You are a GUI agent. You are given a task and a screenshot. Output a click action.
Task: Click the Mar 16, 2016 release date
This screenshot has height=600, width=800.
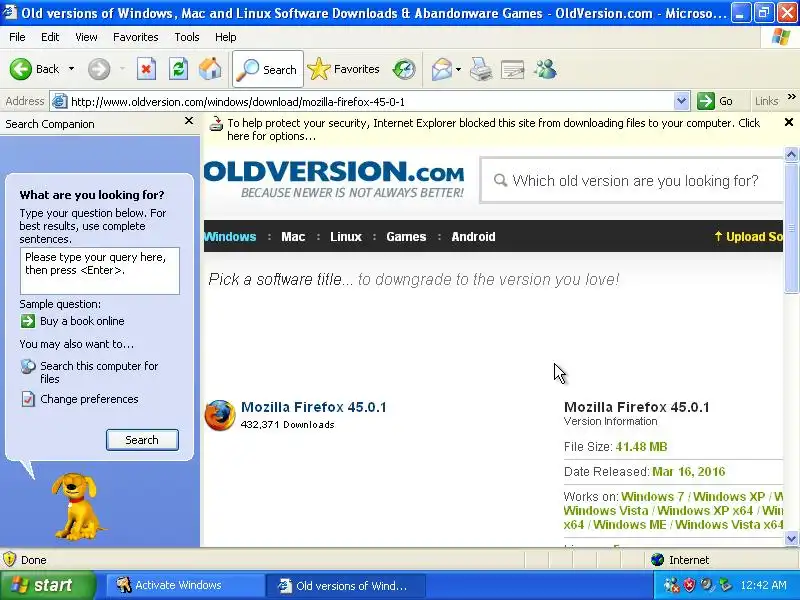coord(688,471)
